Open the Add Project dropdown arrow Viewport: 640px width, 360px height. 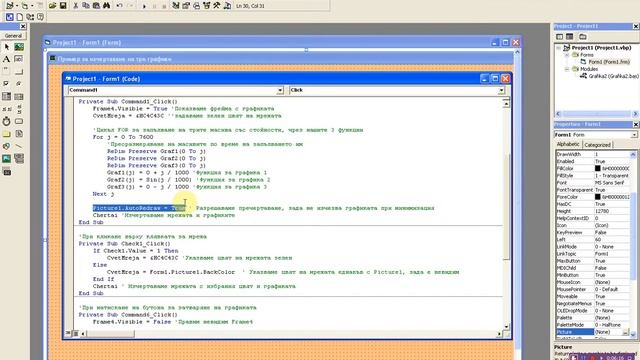pyautogui.click(x=17, y=6)
